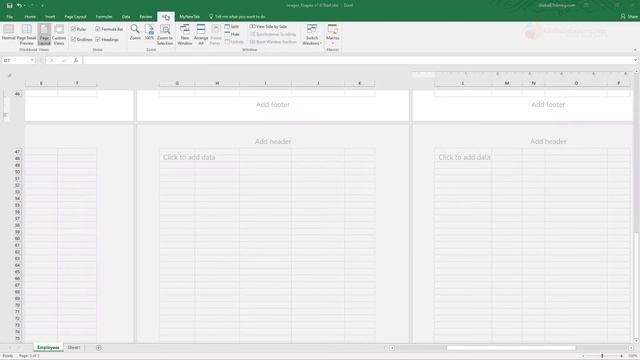
Task: Go to the Formulas tab
Action: (104, 17)
